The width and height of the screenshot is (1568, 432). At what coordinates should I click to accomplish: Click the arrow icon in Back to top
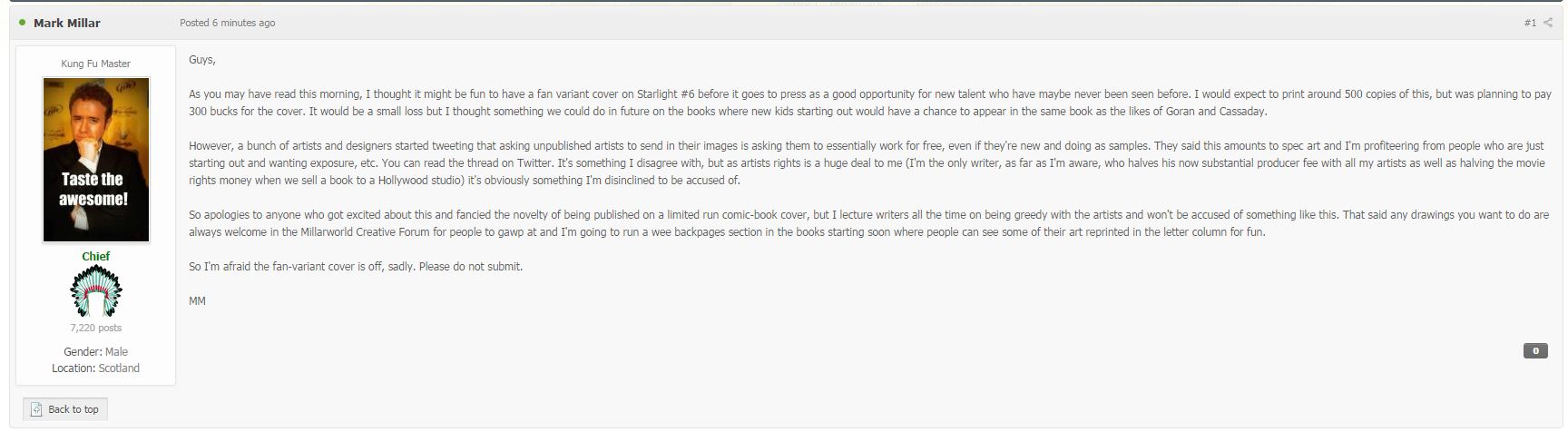[36, 409]
